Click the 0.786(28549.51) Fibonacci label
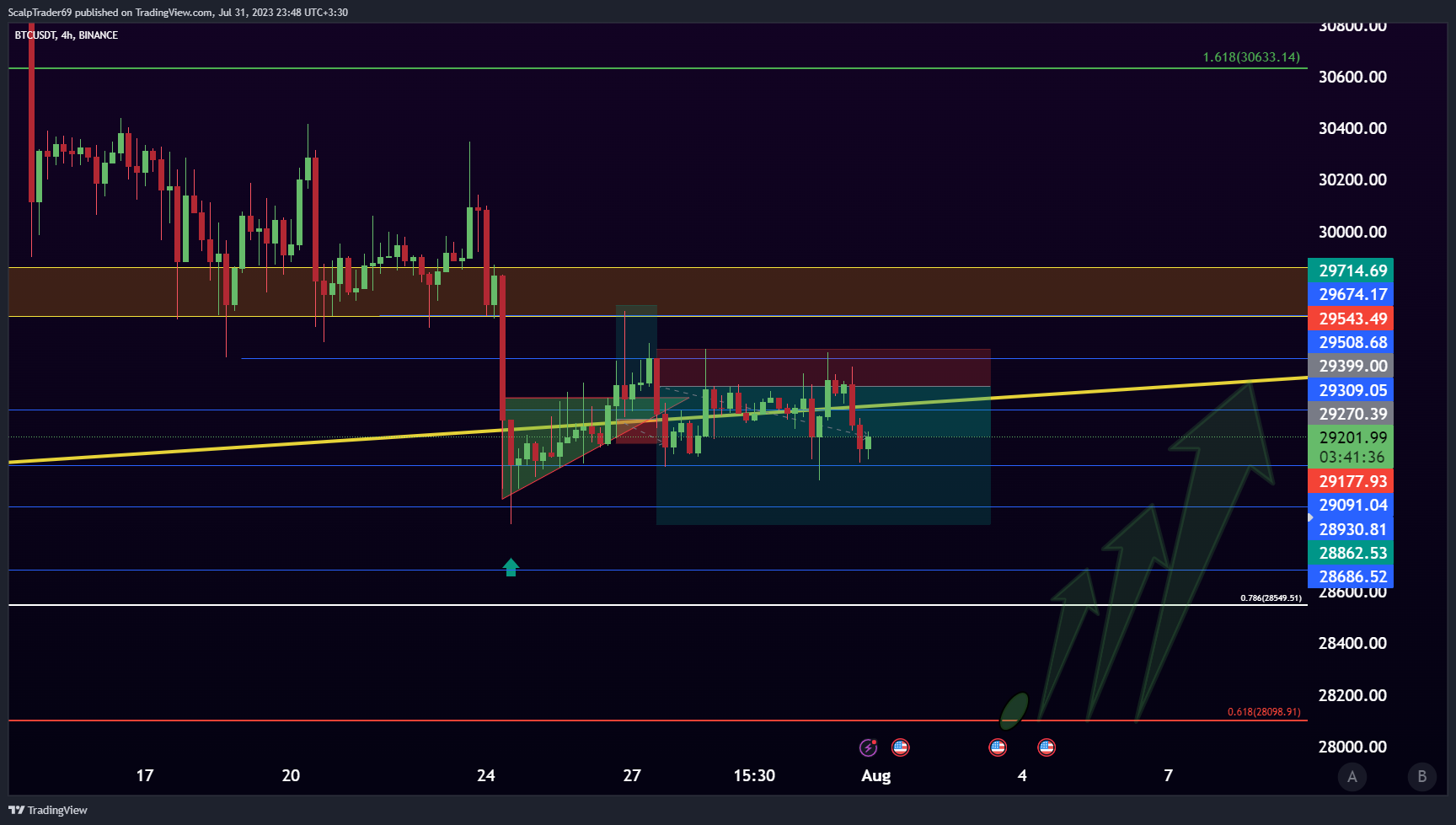 pos(1271,598)
